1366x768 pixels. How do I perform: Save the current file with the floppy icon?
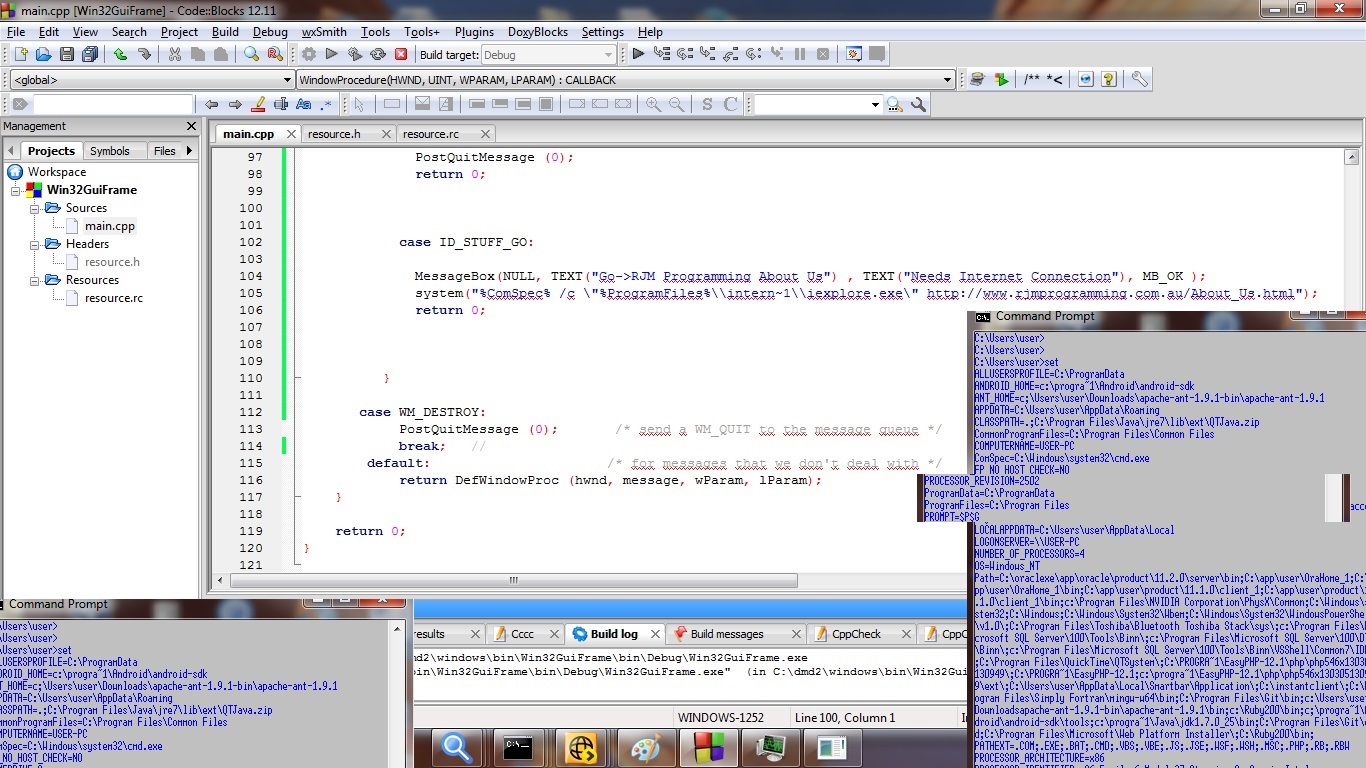point(67,54)
